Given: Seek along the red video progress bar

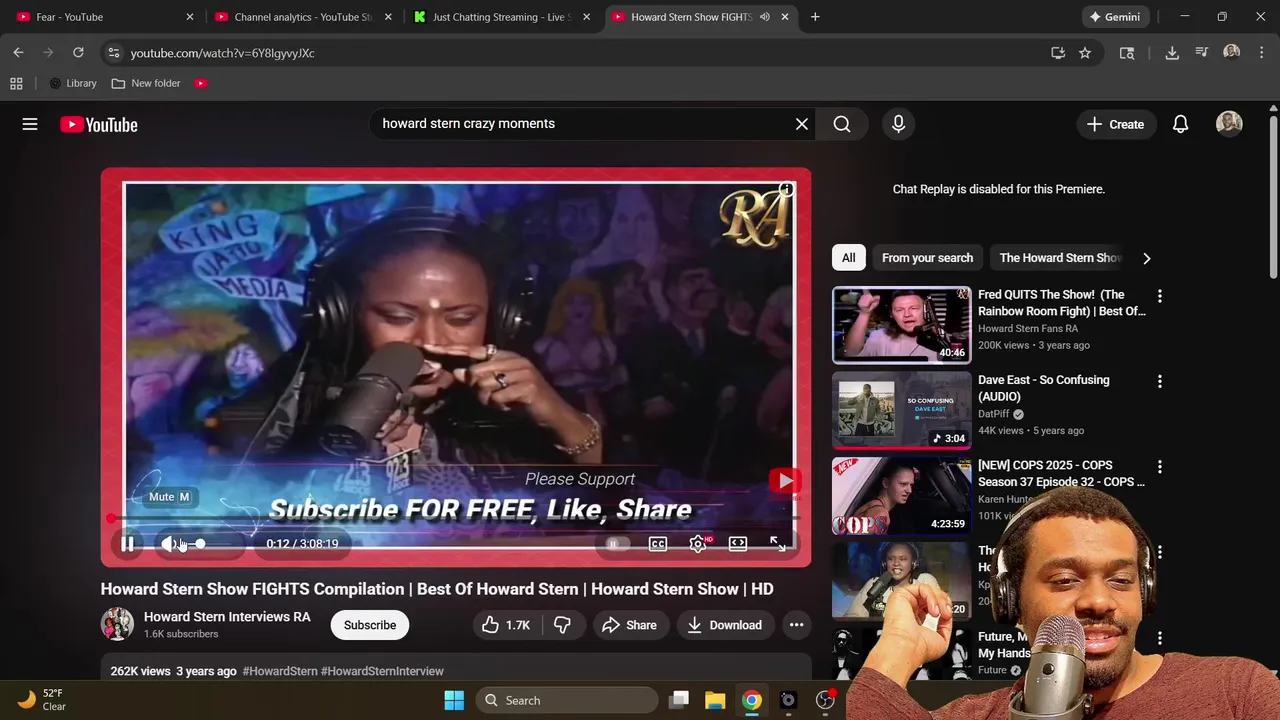Looking at the screenshot, I should [455, 519].
